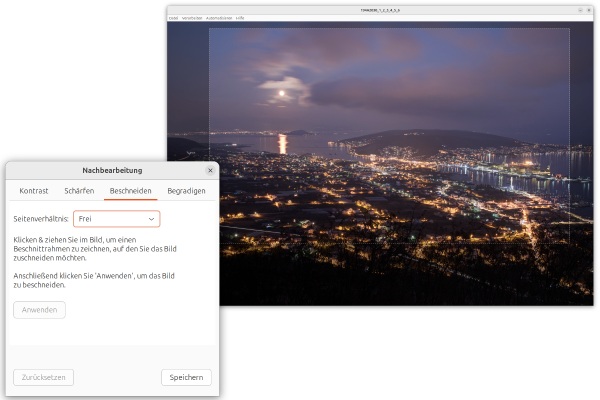Image resolution: width=600 pixels, height=400 pixels.
Task: Switch to the Schärfen tab
Action: [79, 191]
